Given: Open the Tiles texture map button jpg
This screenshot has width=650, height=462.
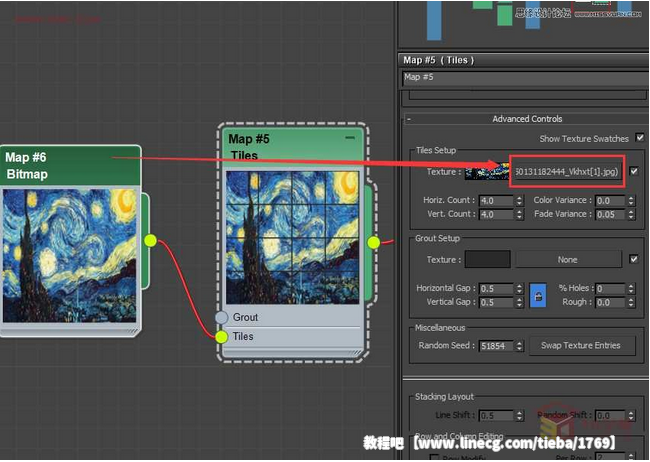Looking at the screenshot, I should click(x=566, y=172).
